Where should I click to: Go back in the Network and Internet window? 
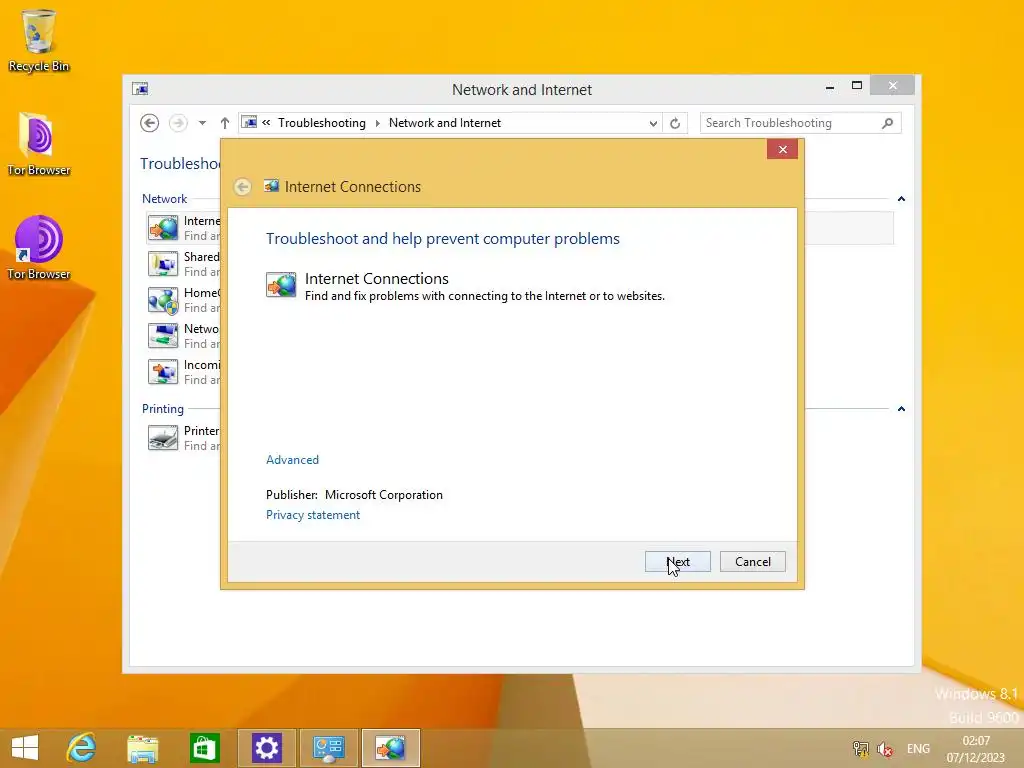[x=150, y=123]
